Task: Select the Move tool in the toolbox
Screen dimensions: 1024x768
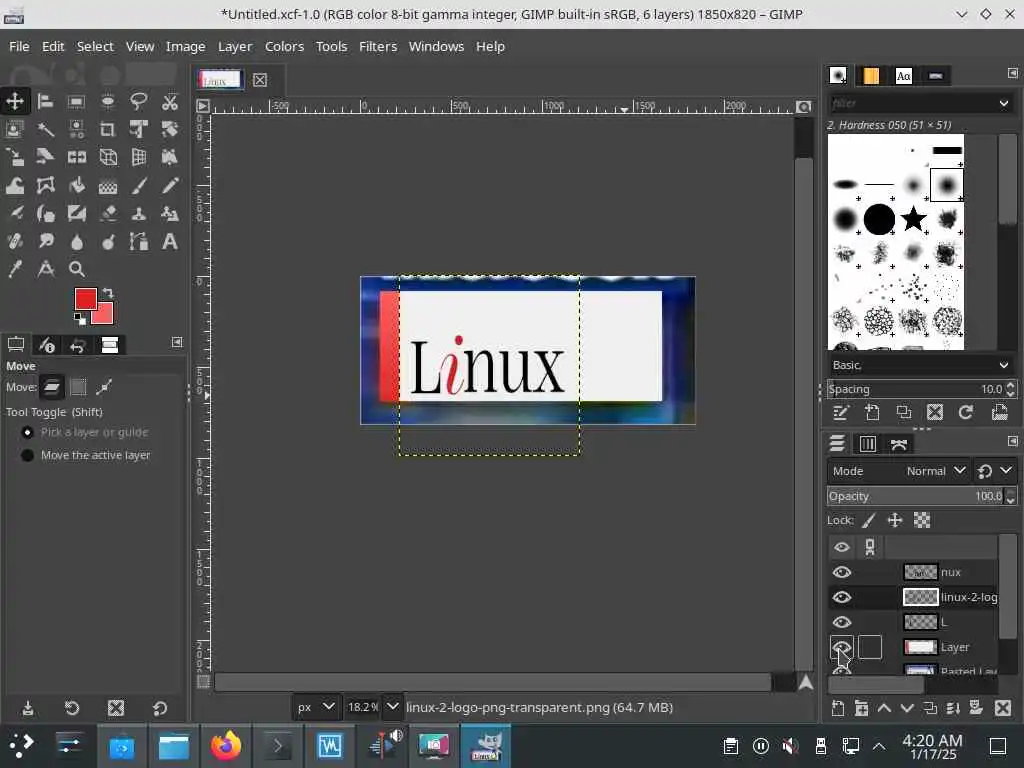Action: [x=14, y=101]
